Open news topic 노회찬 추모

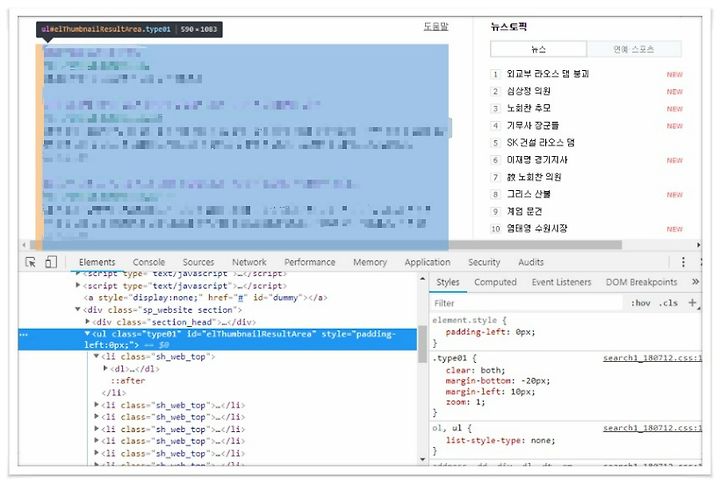[x=529, y=108]
